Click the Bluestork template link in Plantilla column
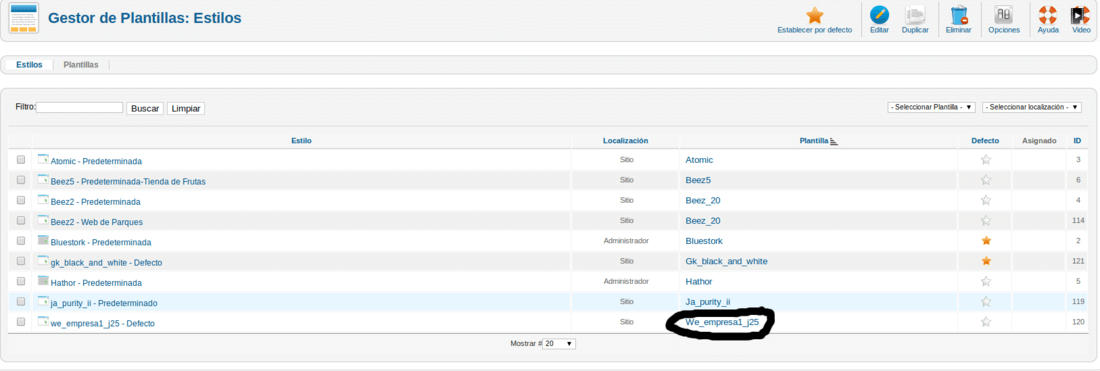 pyautogui.click(x=704, y=241)
